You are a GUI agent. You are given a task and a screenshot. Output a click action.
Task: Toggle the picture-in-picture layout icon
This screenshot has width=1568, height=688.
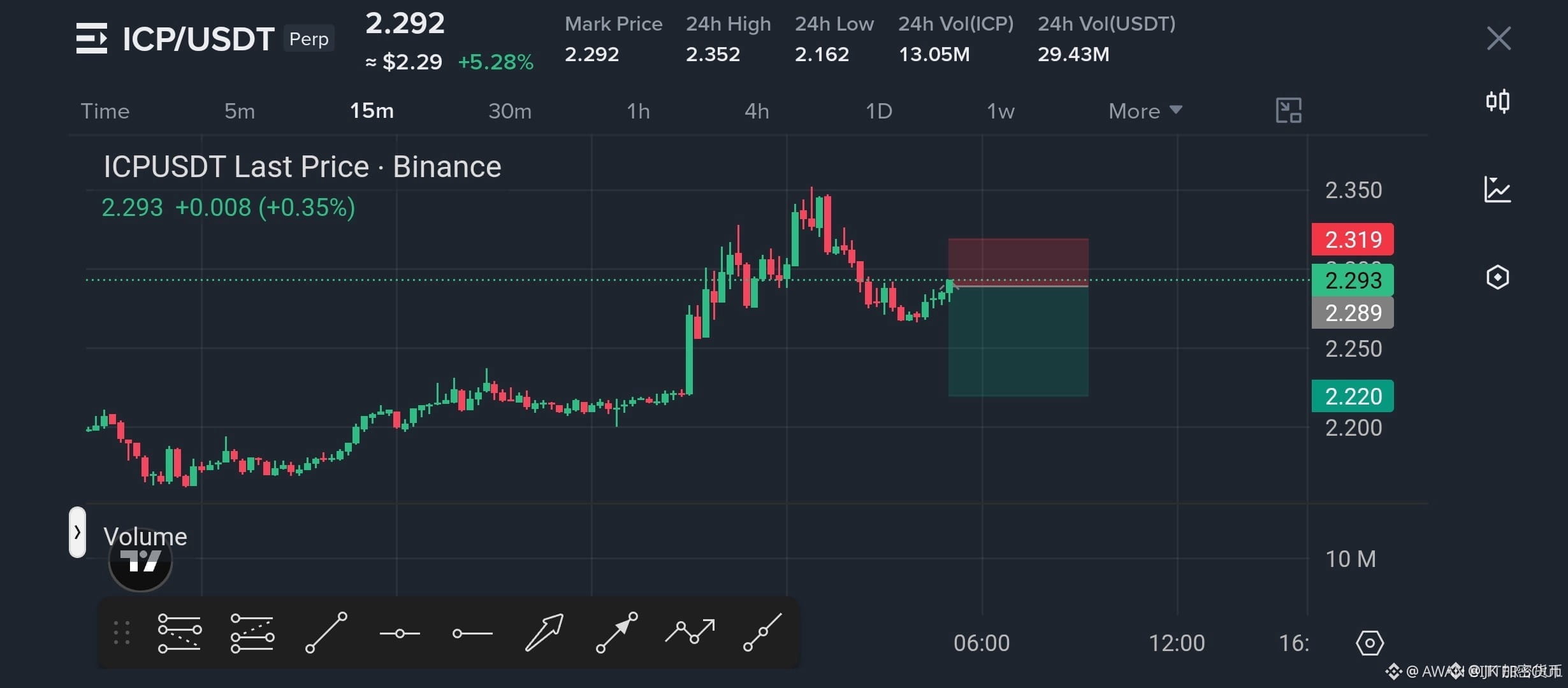(1288, 111)
